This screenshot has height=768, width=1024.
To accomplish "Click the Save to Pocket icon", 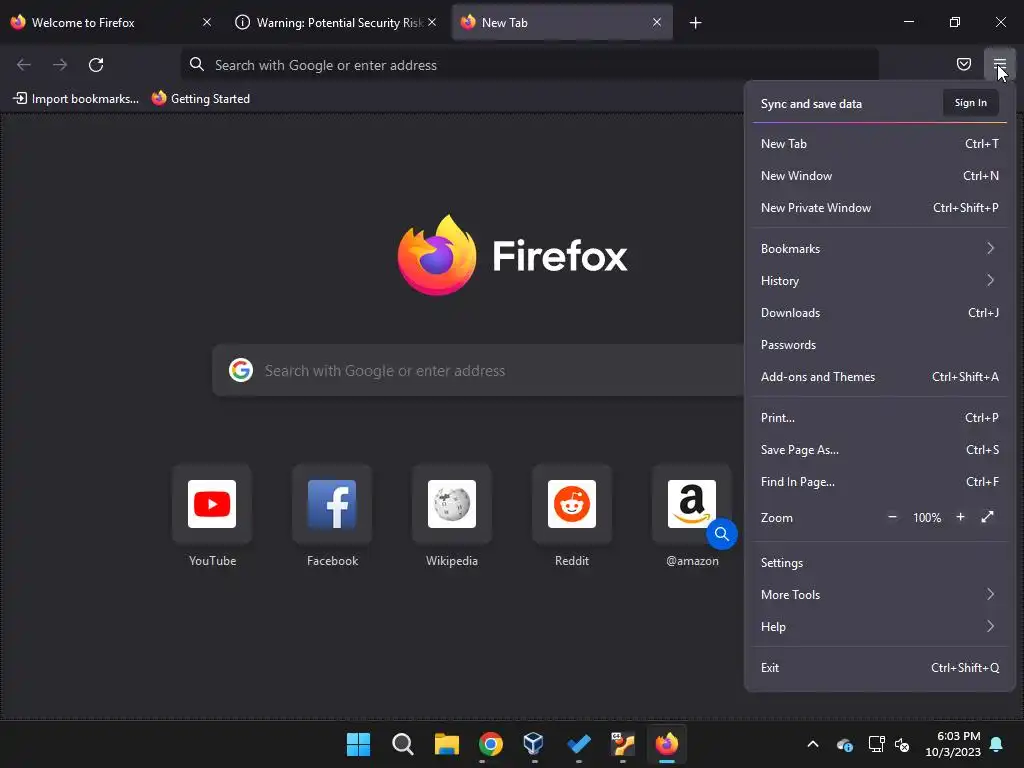I will coord(963,64).
